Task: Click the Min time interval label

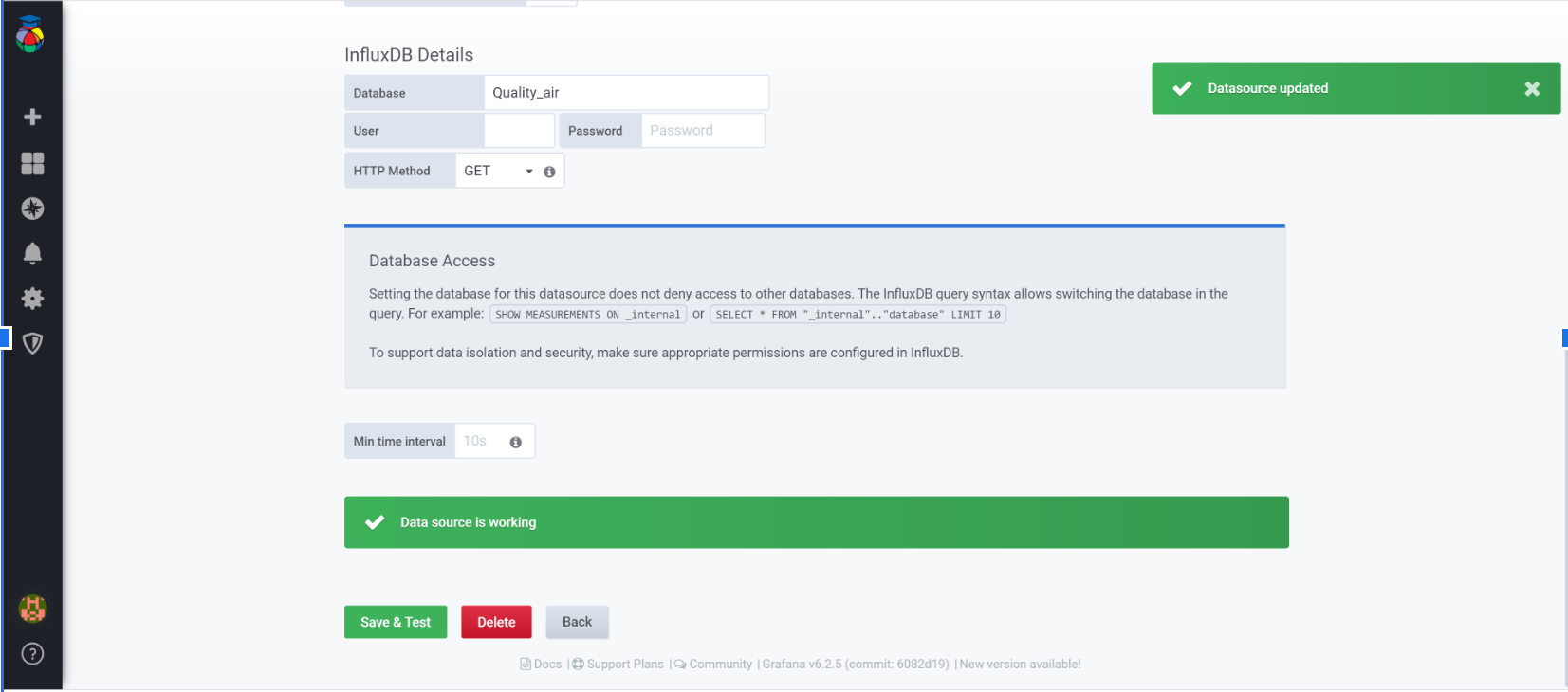Action: tap(399, 441)
